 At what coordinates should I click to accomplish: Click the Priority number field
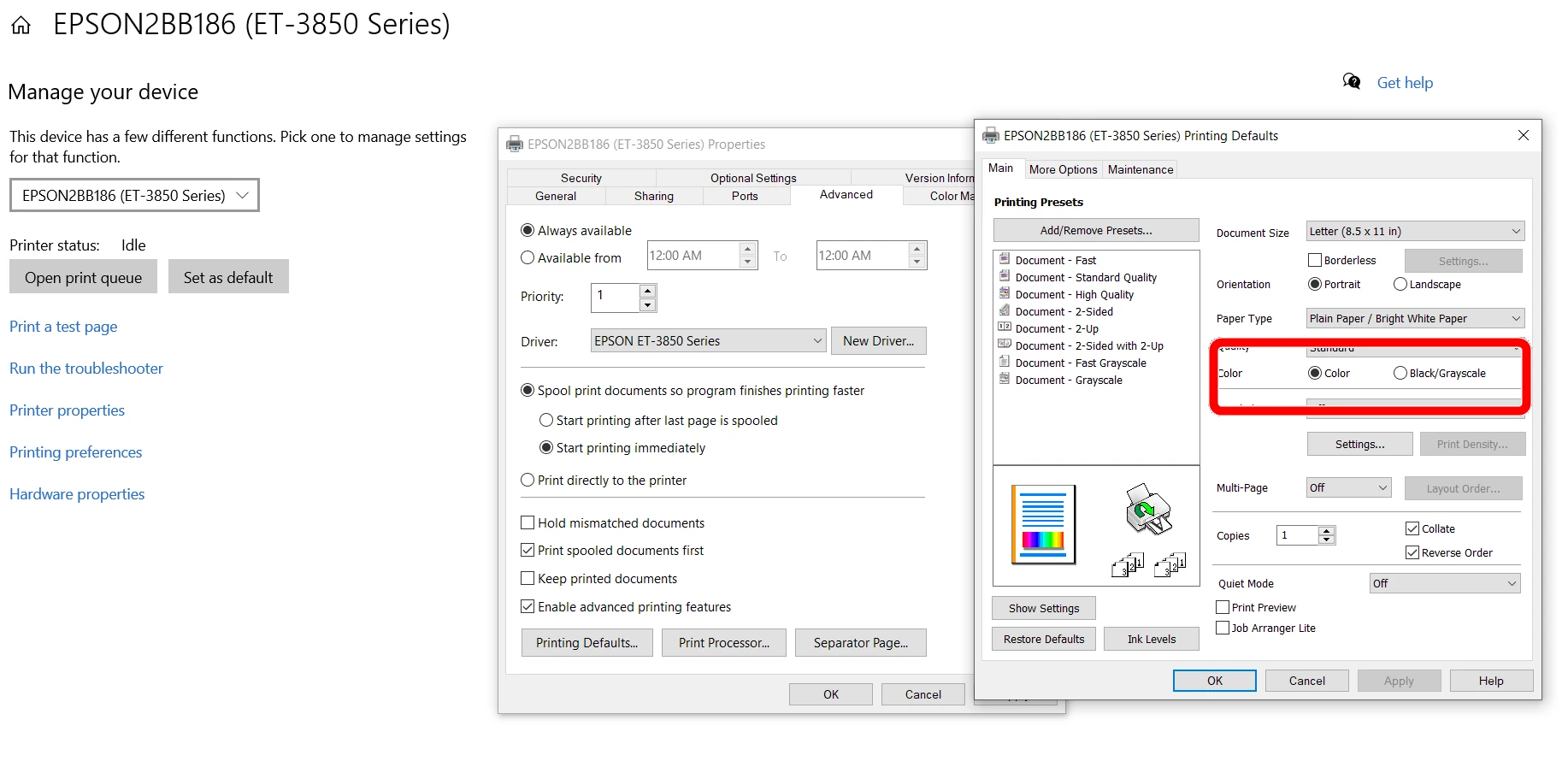616,297
